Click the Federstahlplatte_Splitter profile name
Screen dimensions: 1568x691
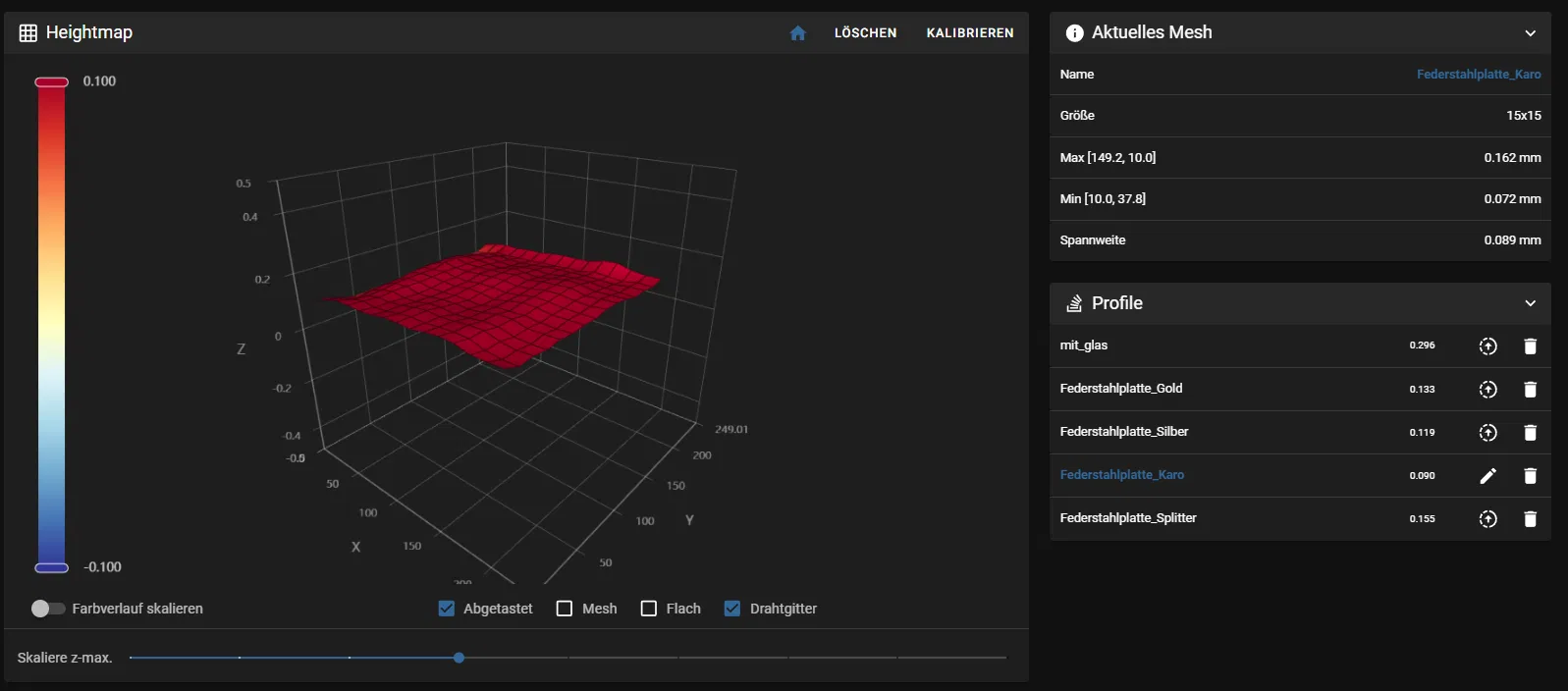[x=1128, y=517]
